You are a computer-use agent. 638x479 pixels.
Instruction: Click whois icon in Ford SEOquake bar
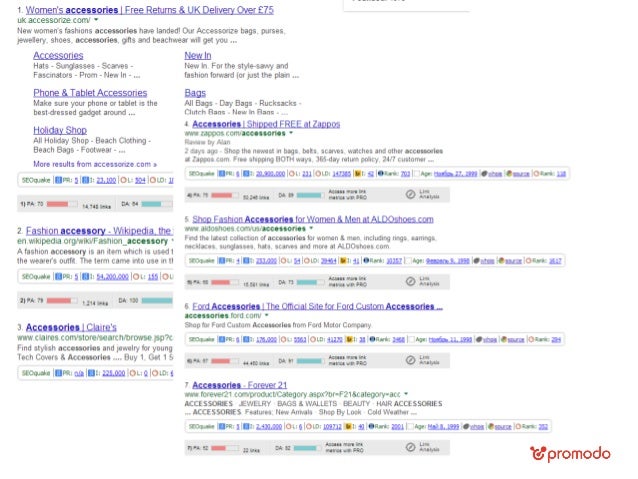(x=478, y=339)
